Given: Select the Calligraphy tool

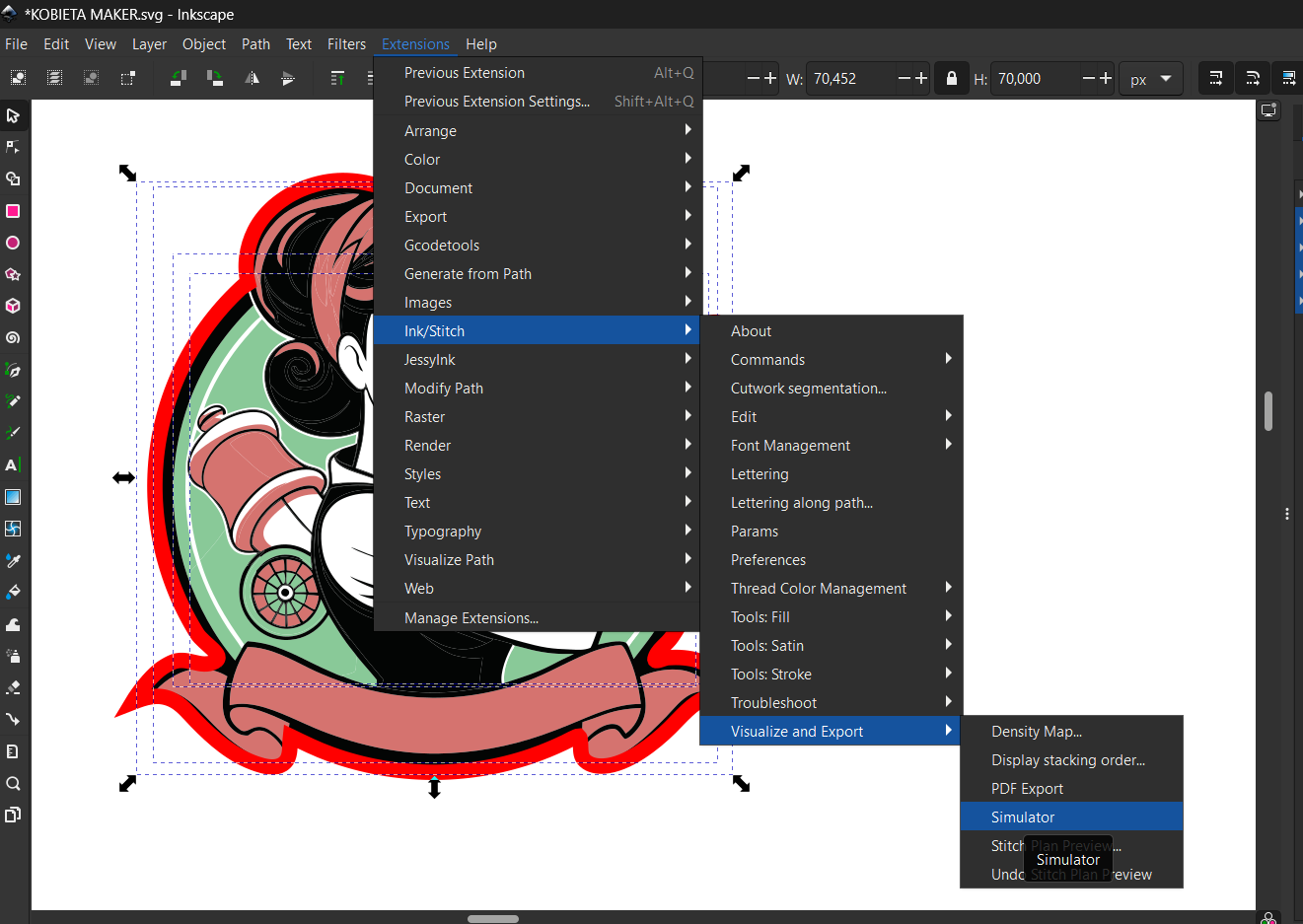Looking at the screenshot, I should point(13,433).
